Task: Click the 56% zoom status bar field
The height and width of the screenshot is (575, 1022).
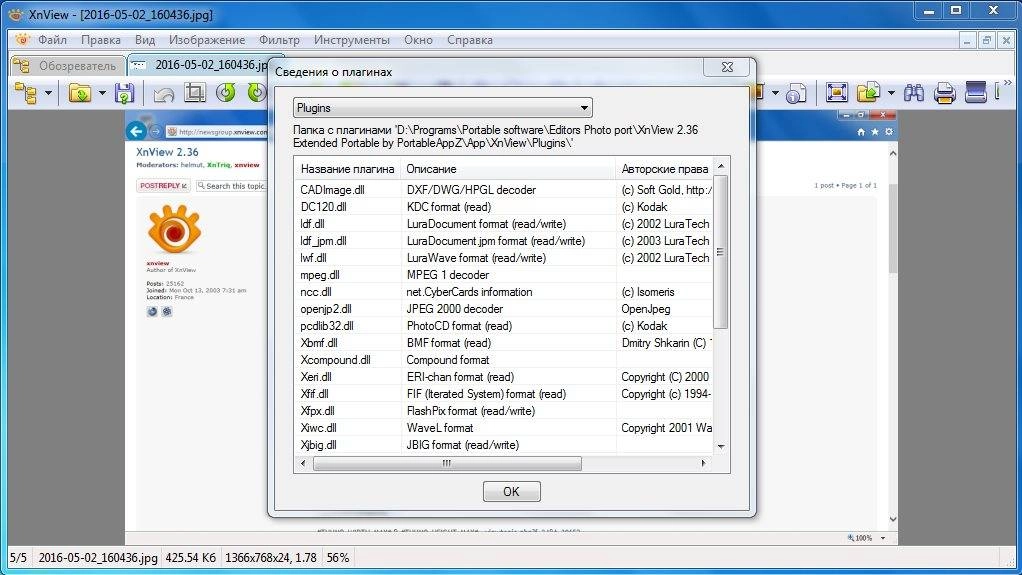Action: point(338,558)
